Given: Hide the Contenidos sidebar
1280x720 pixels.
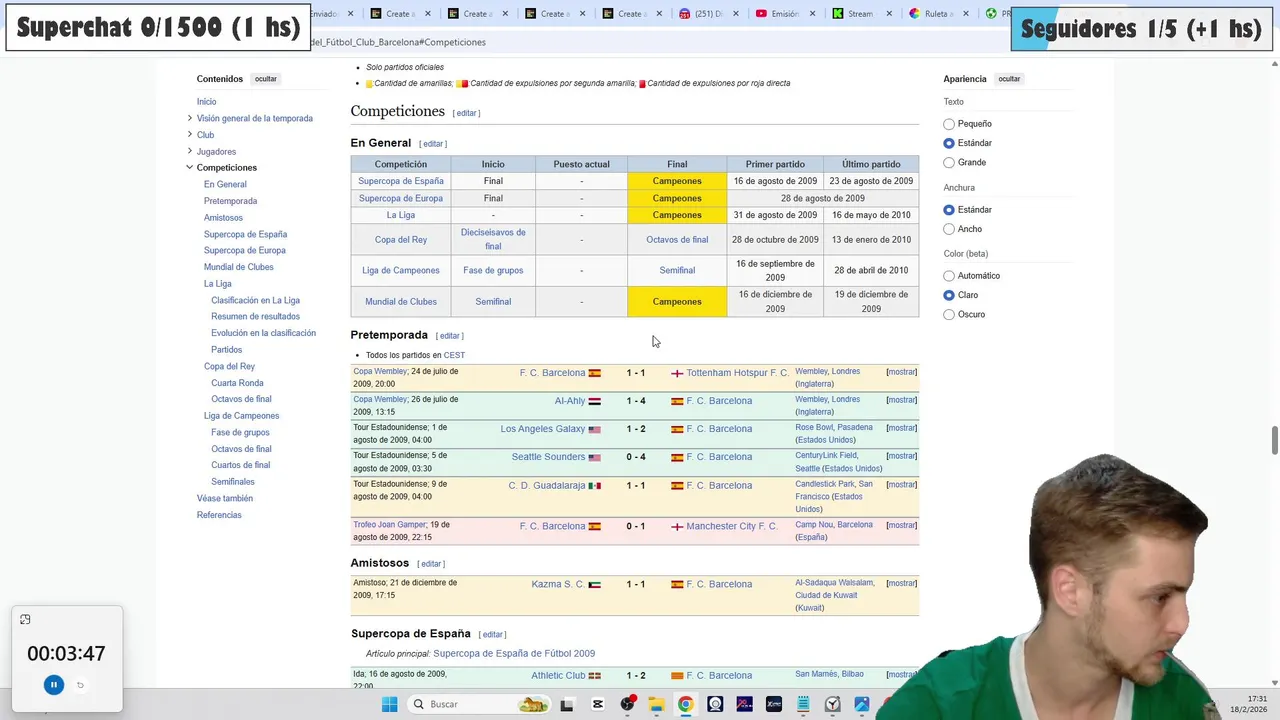Looking at the screenshot, I should 265,79.
